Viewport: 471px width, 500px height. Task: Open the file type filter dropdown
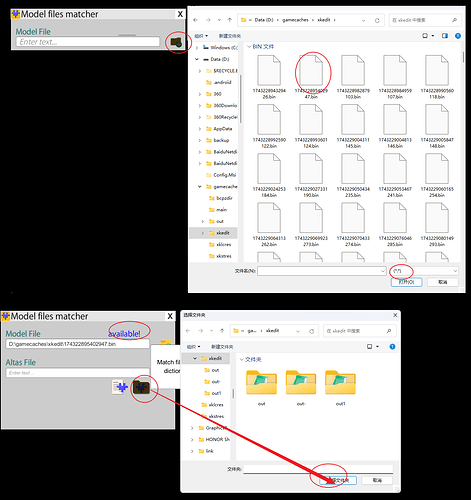point(424,271)
